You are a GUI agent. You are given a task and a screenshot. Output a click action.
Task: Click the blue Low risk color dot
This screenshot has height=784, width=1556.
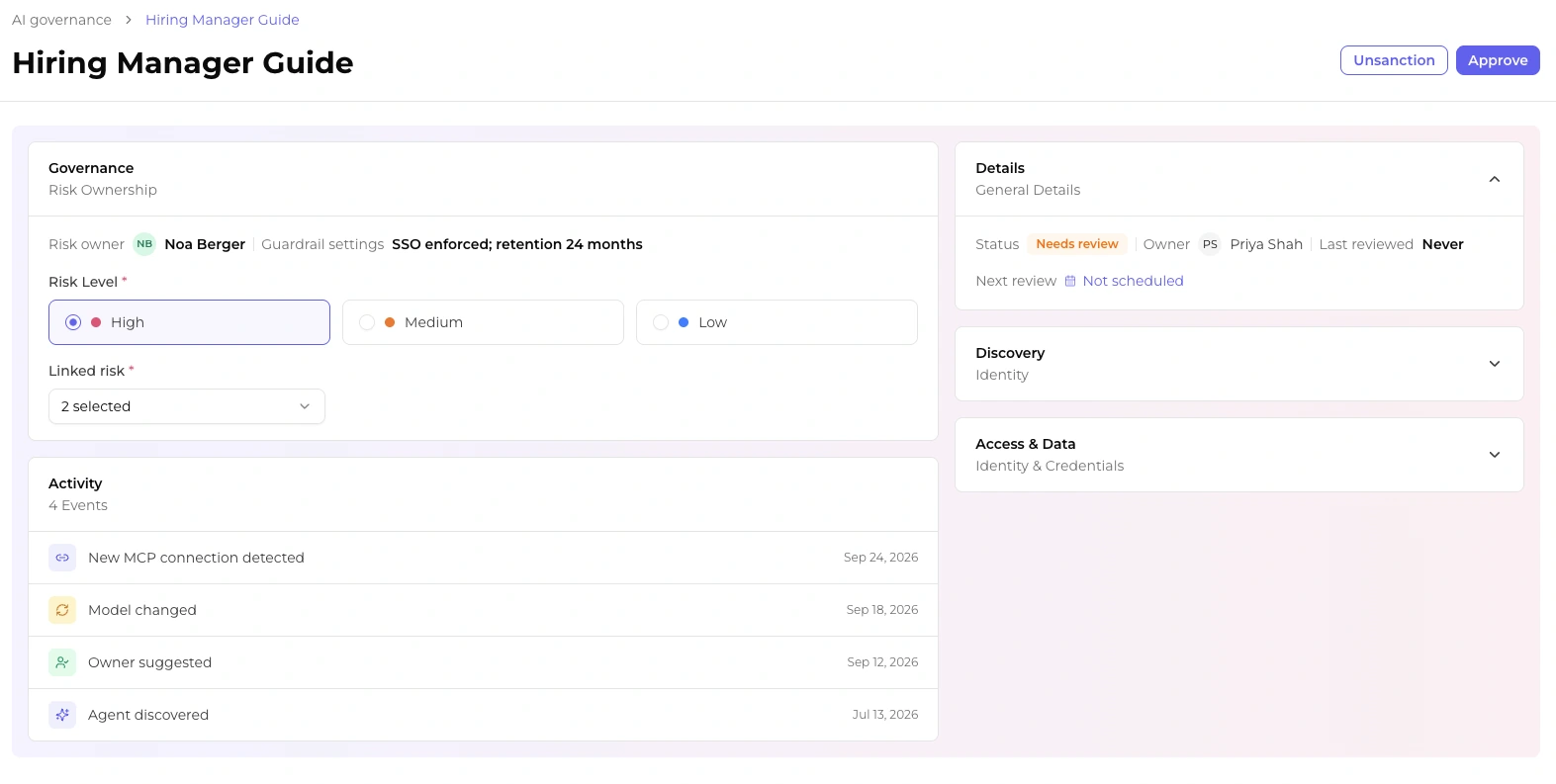click(684, 322)
